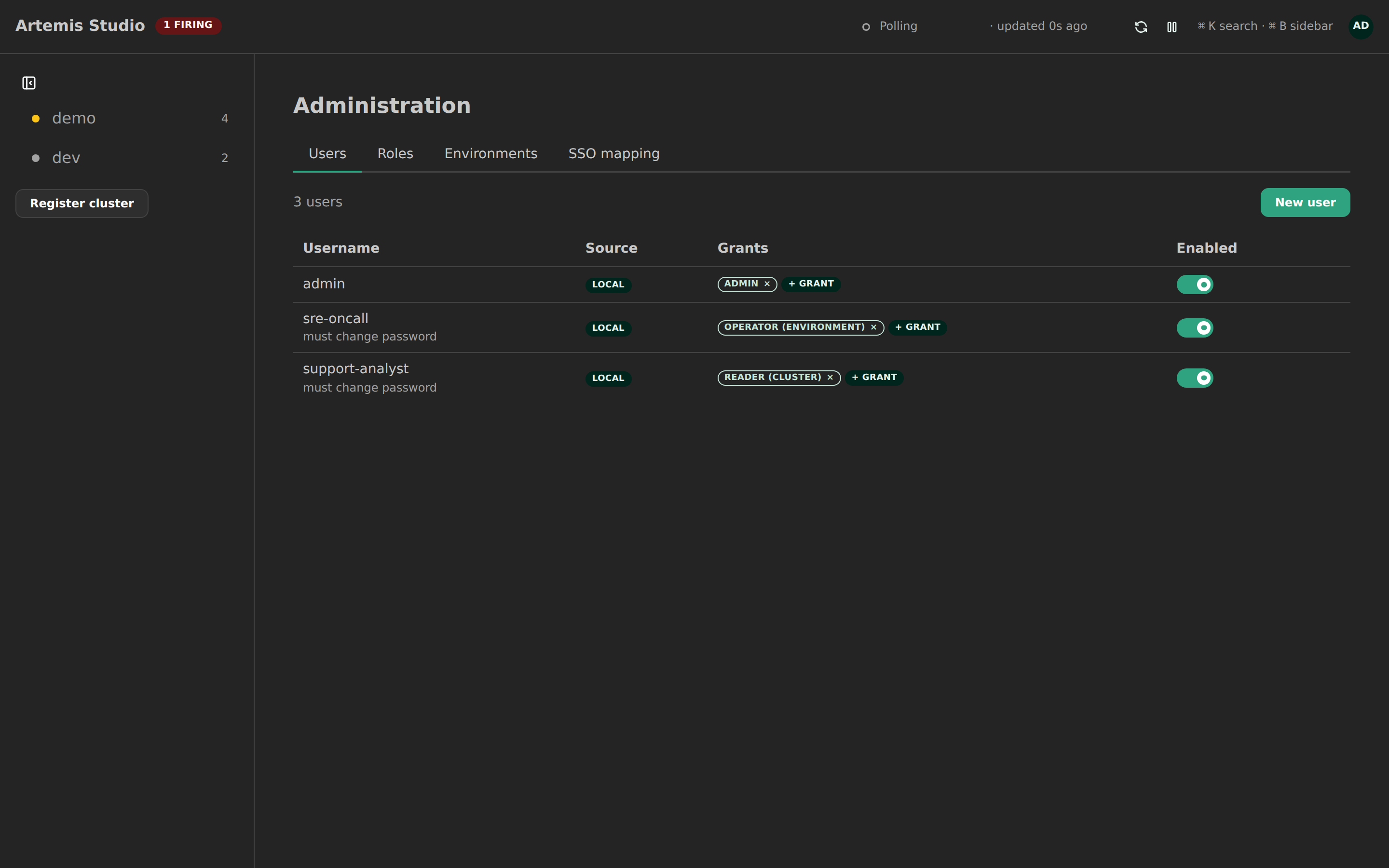Image resolution: width=1389 pixels, height=868 pixels.
Task: Click the count 4 beside demo
Action: pos(224,119)
